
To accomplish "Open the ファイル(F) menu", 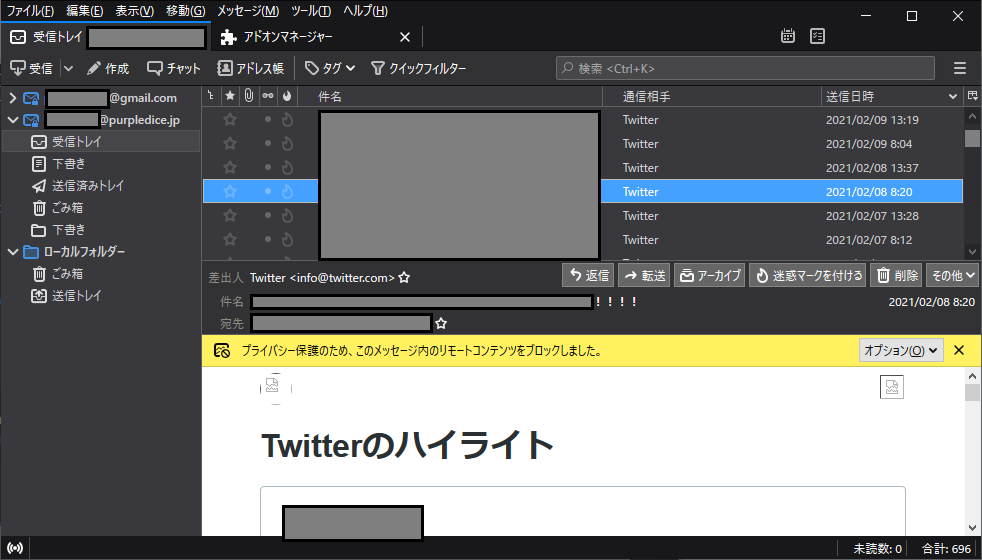I will tap(30, 11).
